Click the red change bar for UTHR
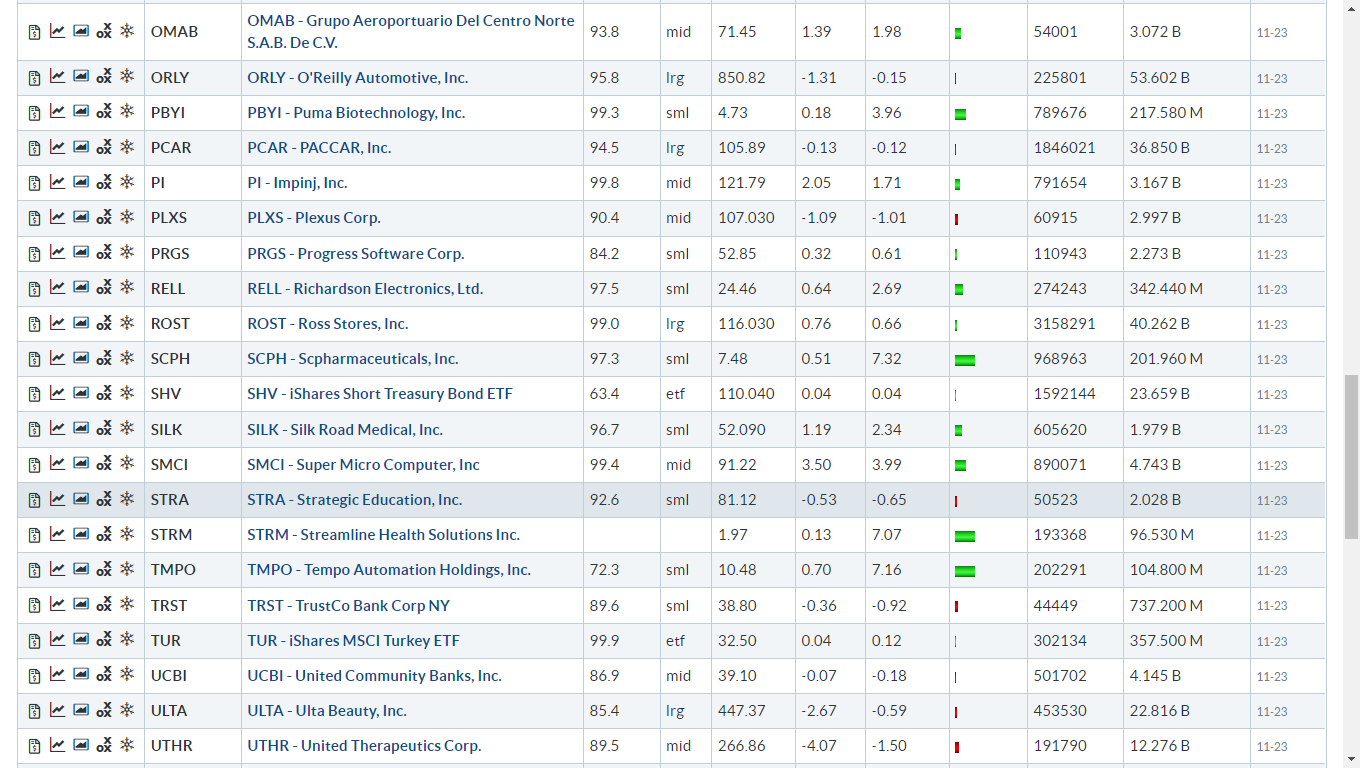Screen dimensions: 1360x768 pyautogui.click(x=957, y=747)
